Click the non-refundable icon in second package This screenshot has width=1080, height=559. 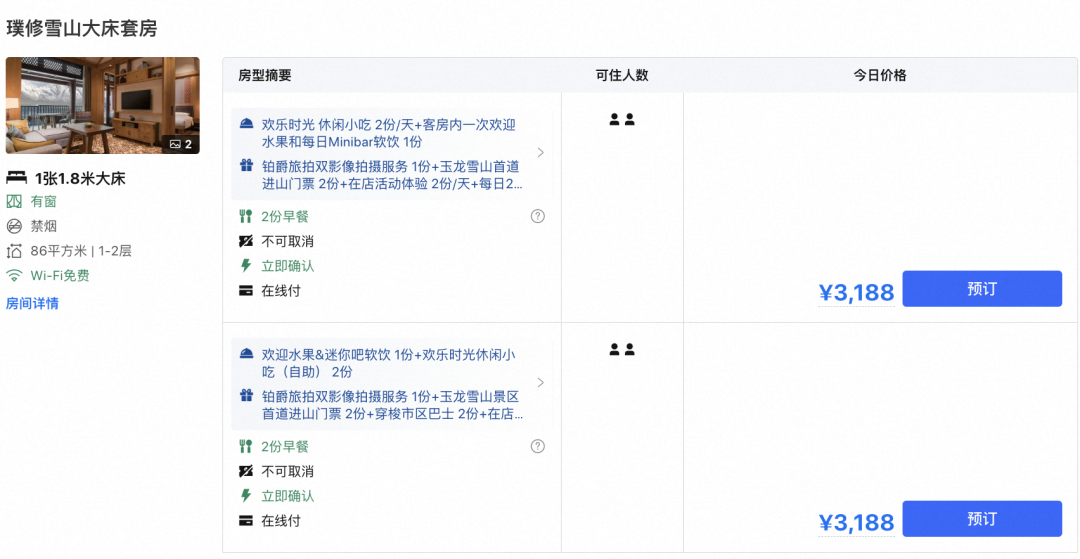[246, 472]
